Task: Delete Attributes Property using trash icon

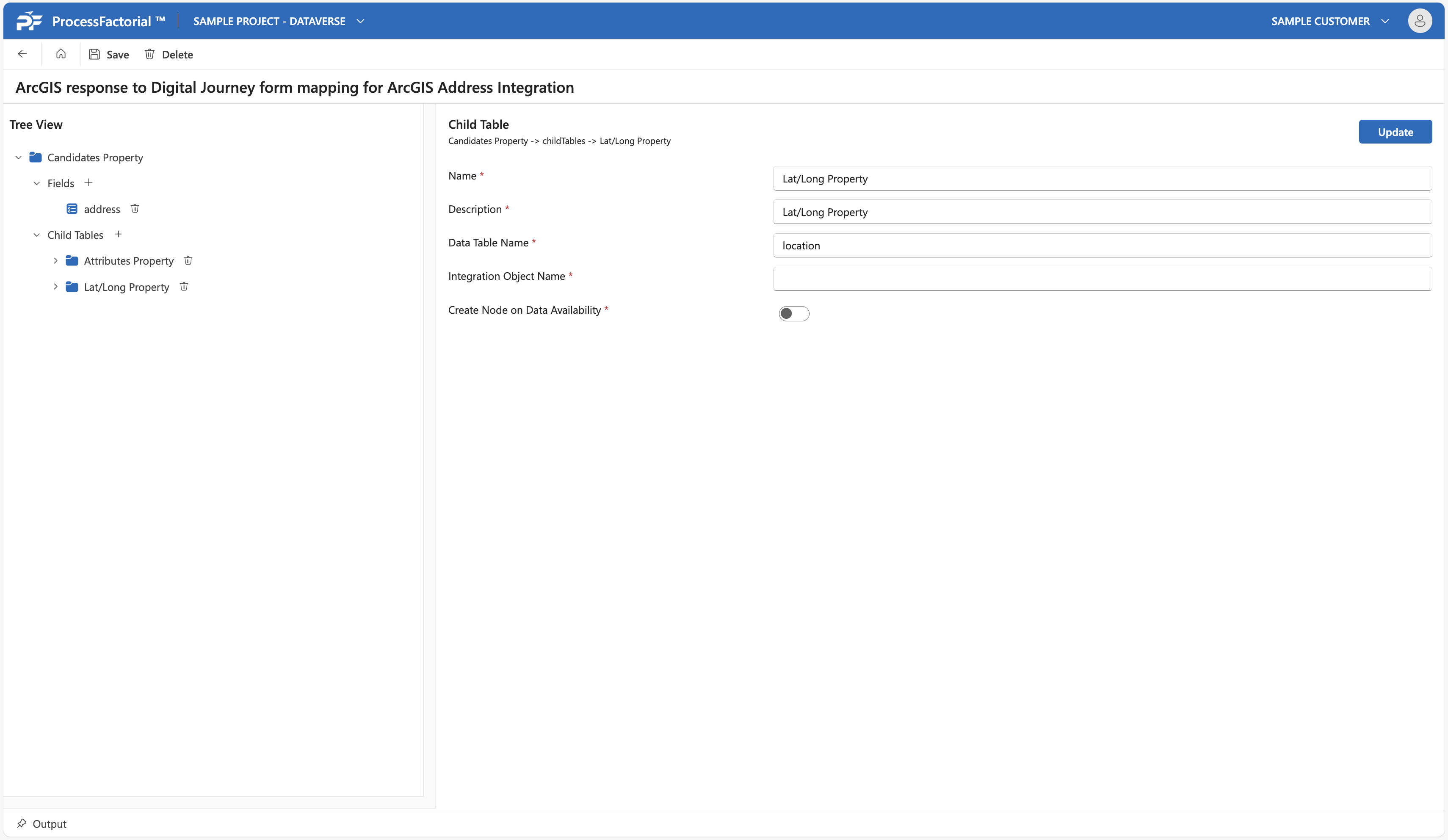Action: tap(188, 261)
